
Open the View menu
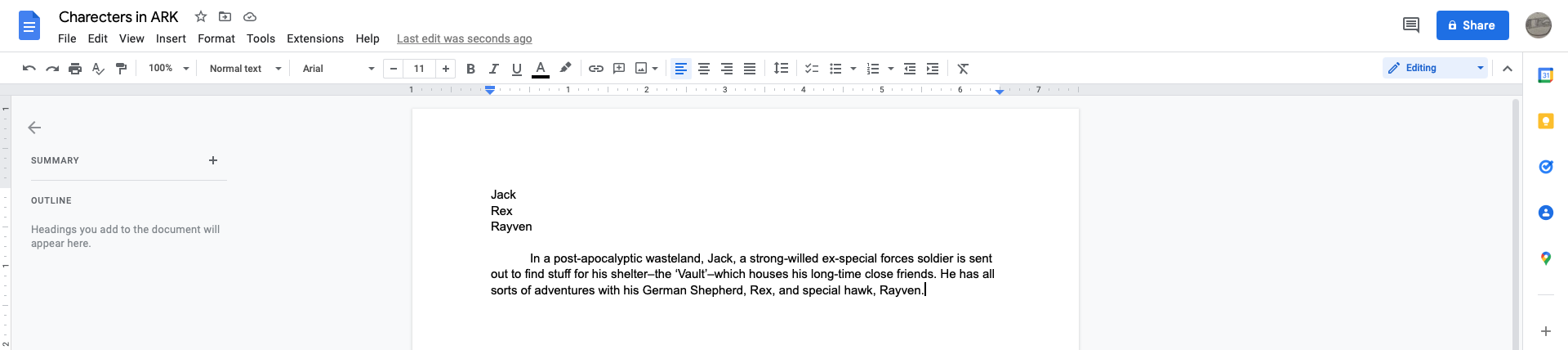(131, 38)
